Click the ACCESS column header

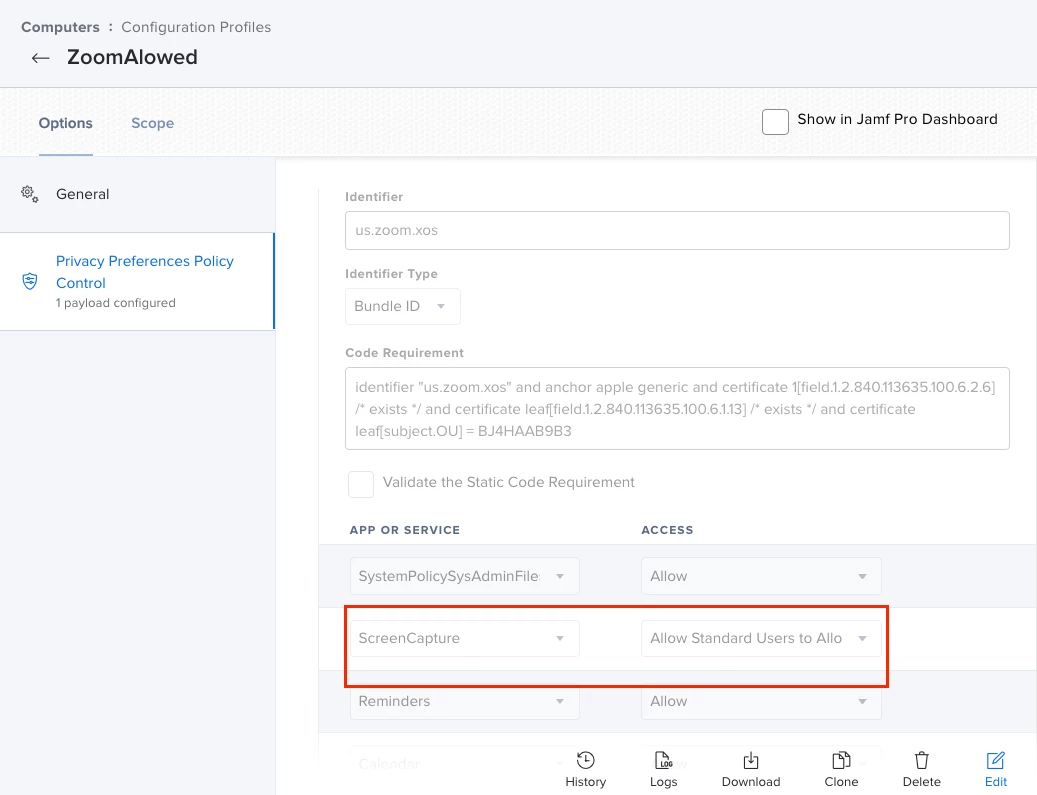tap(667, 530)
